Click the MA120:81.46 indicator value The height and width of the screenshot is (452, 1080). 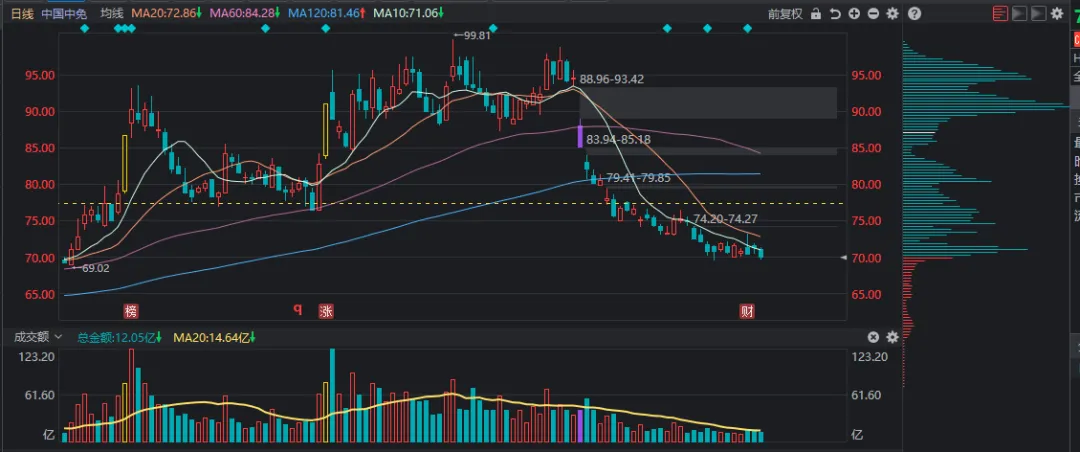point(327,13)
